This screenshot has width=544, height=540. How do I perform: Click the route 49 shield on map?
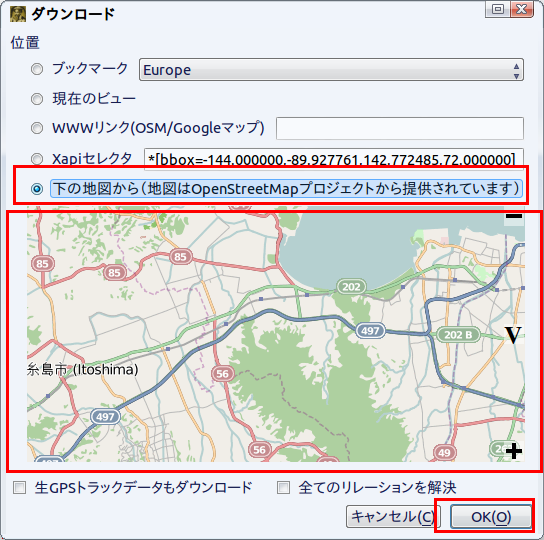444,452
